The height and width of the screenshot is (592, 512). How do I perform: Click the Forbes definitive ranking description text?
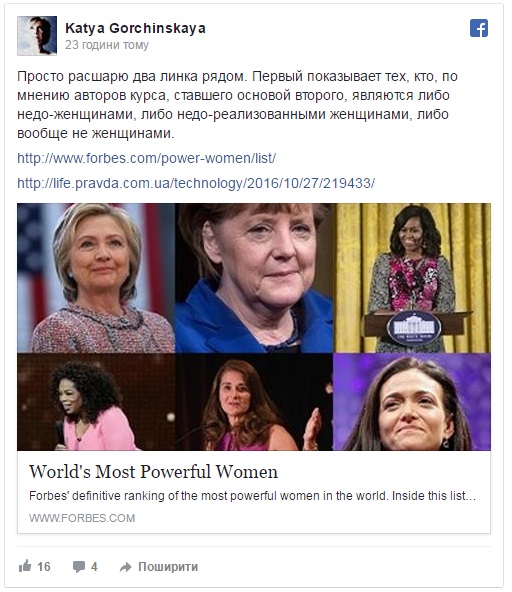pos(252,496)
